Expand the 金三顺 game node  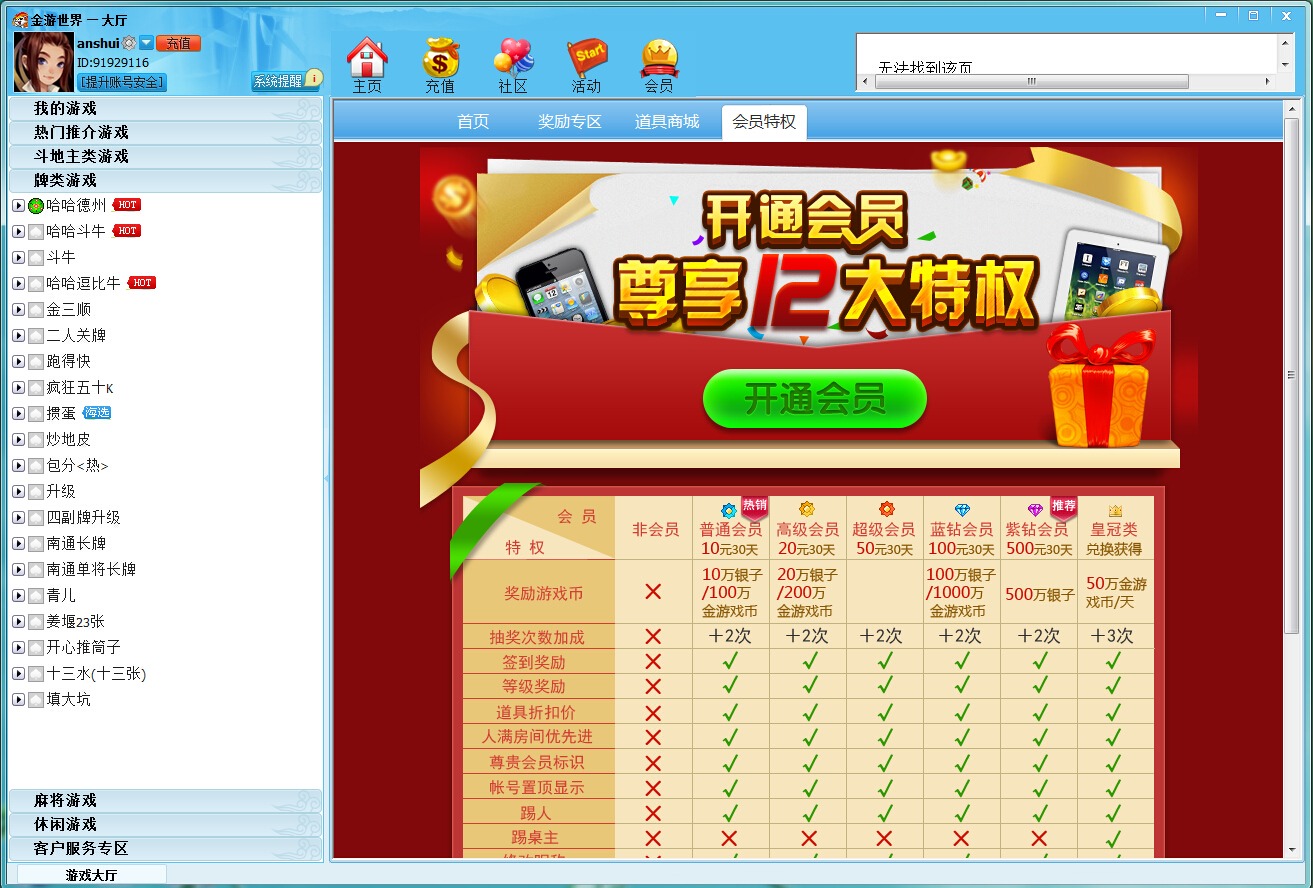tap(18, 309)
